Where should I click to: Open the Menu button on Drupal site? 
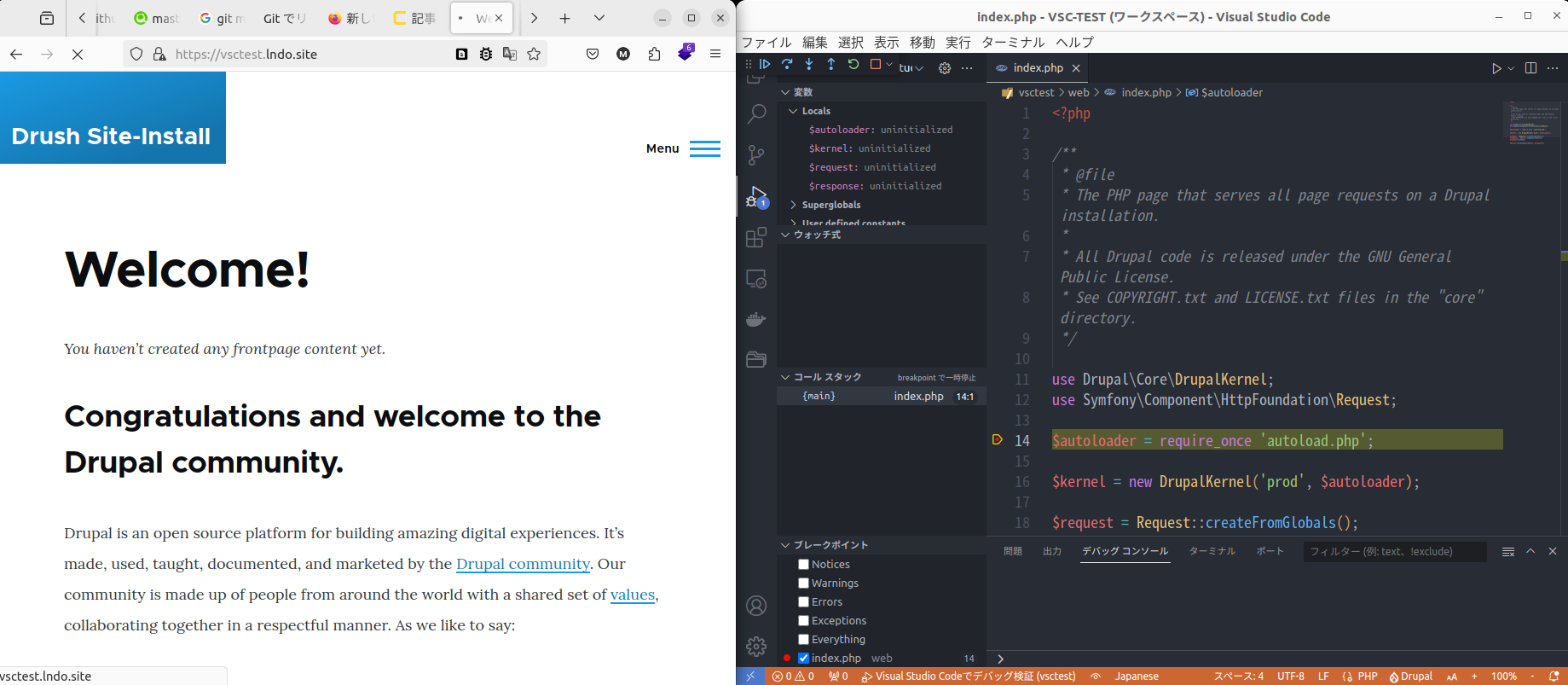click(683, 148)
